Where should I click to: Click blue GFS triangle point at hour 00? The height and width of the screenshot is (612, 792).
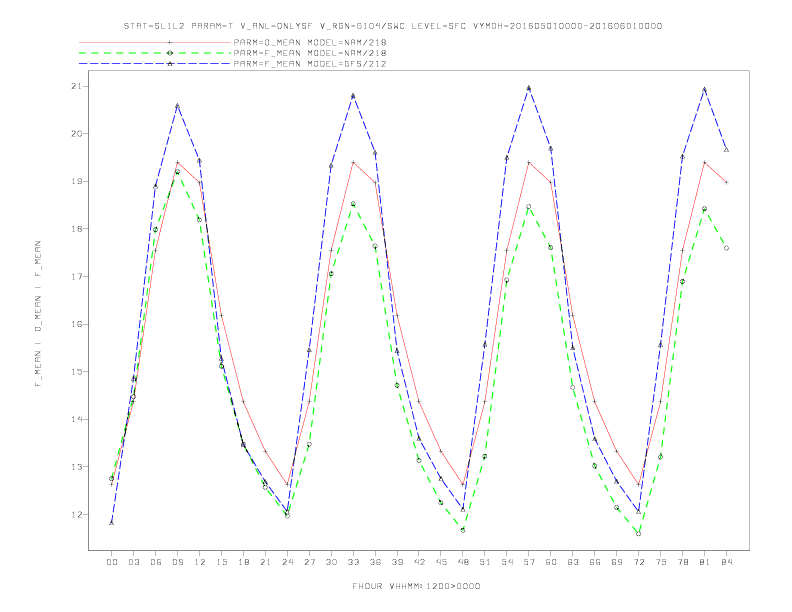(112, 523)
